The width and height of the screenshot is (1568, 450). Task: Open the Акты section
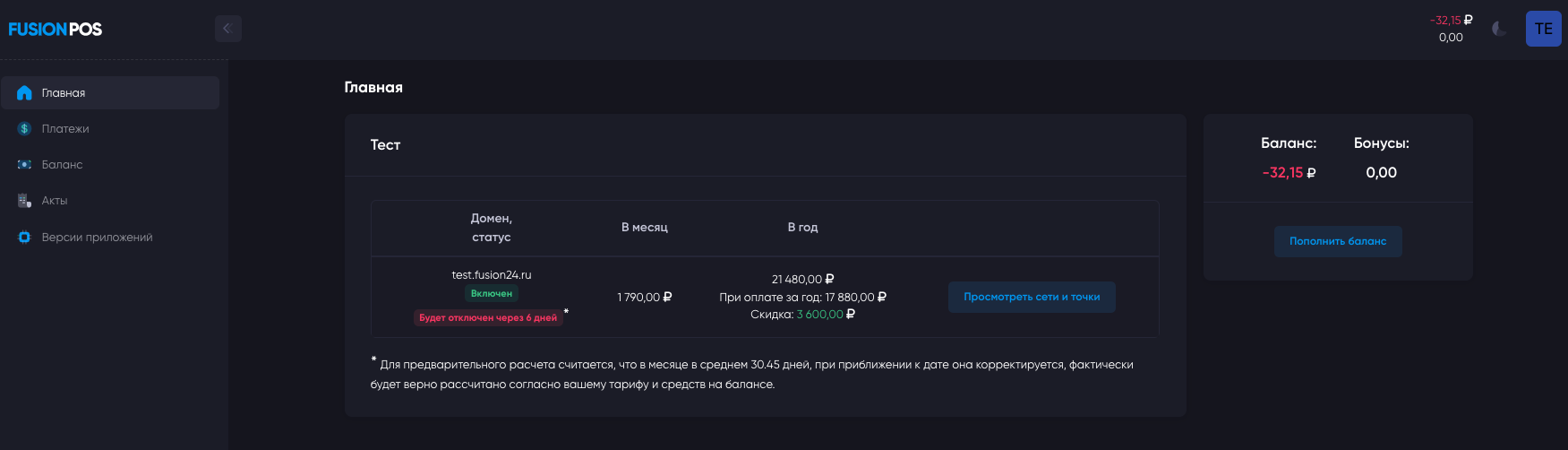(x=110, y=201)
